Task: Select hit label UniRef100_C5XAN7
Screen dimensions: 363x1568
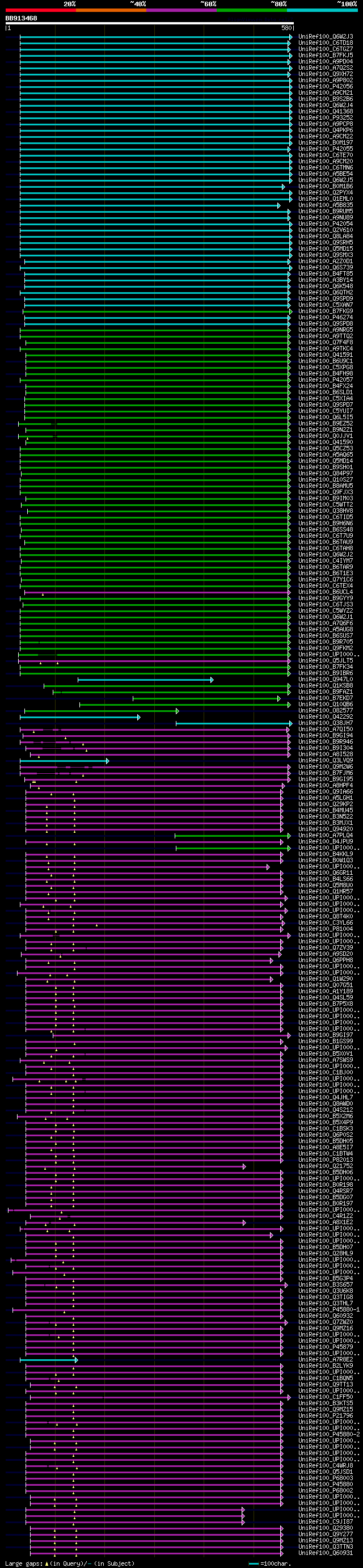Action: coord(325,305)
